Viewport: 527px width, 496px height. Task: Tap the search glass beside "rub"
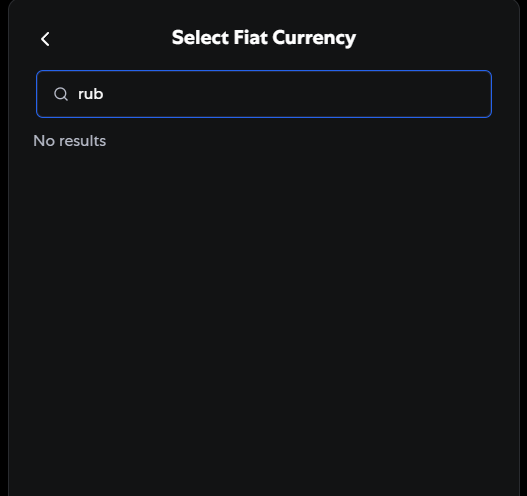pos(61,94)
